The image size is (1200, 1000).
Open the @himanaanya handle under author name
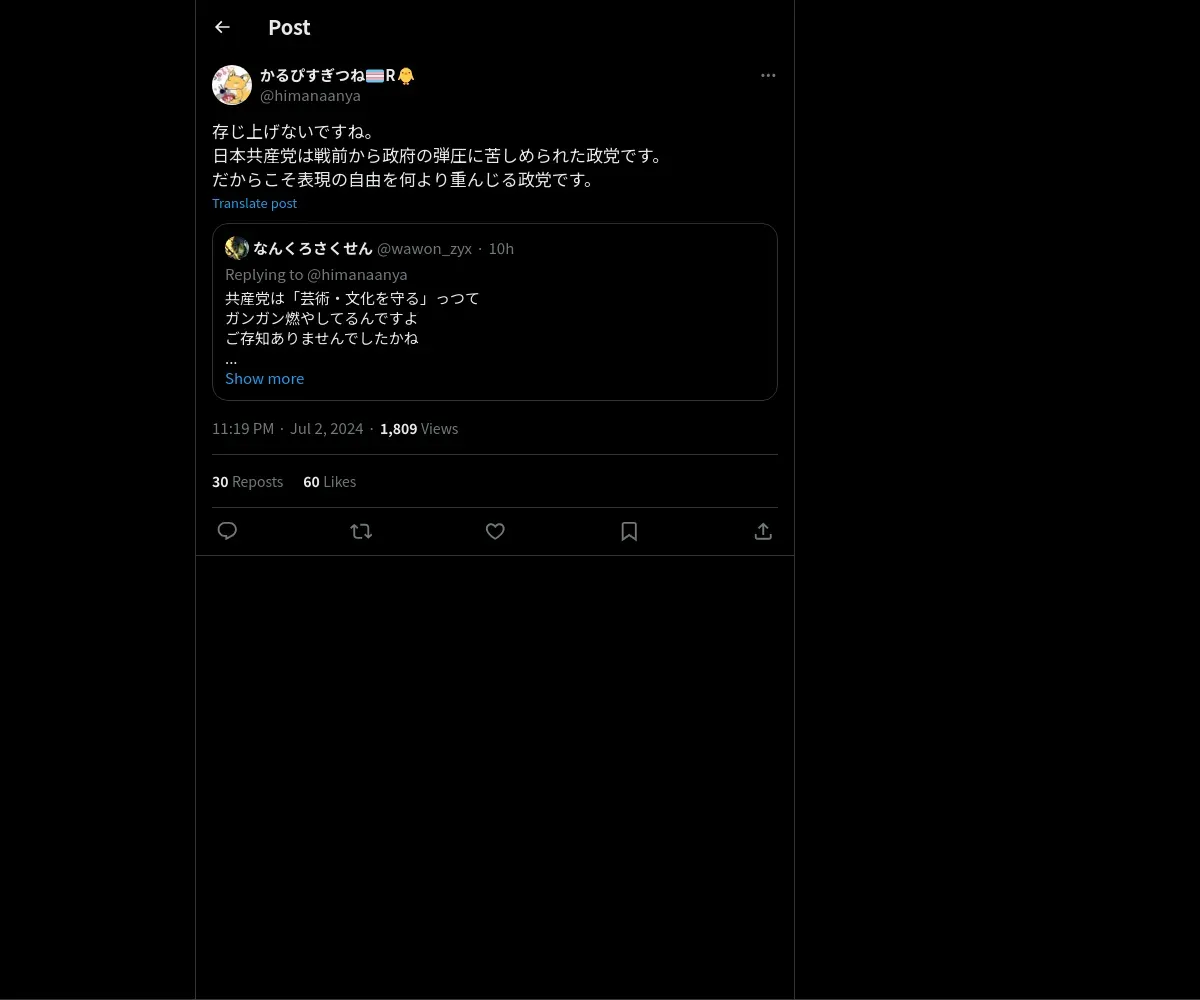pos(310,96)
